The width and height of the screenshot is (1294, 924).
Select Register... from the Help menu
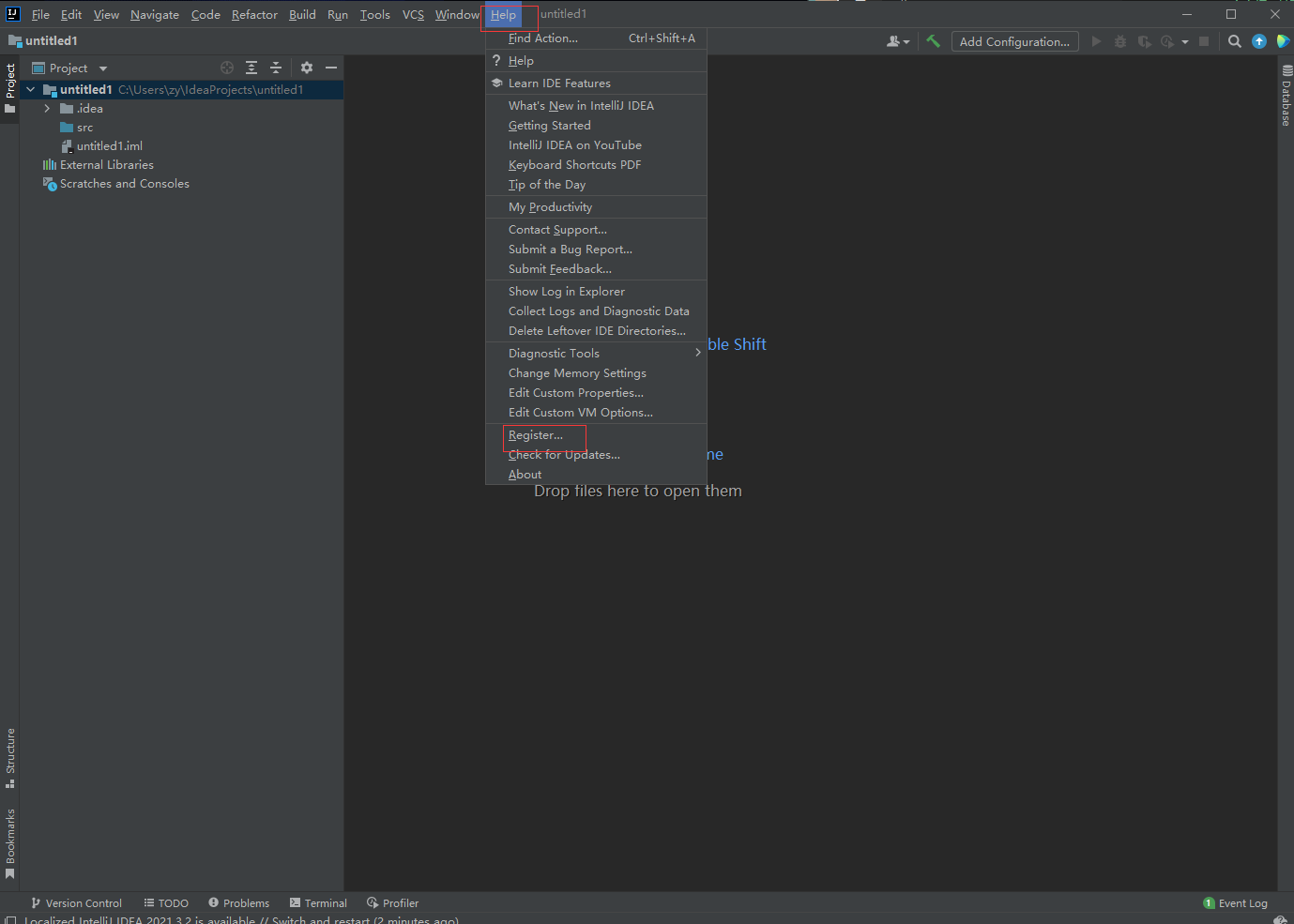tap(536, 435)
